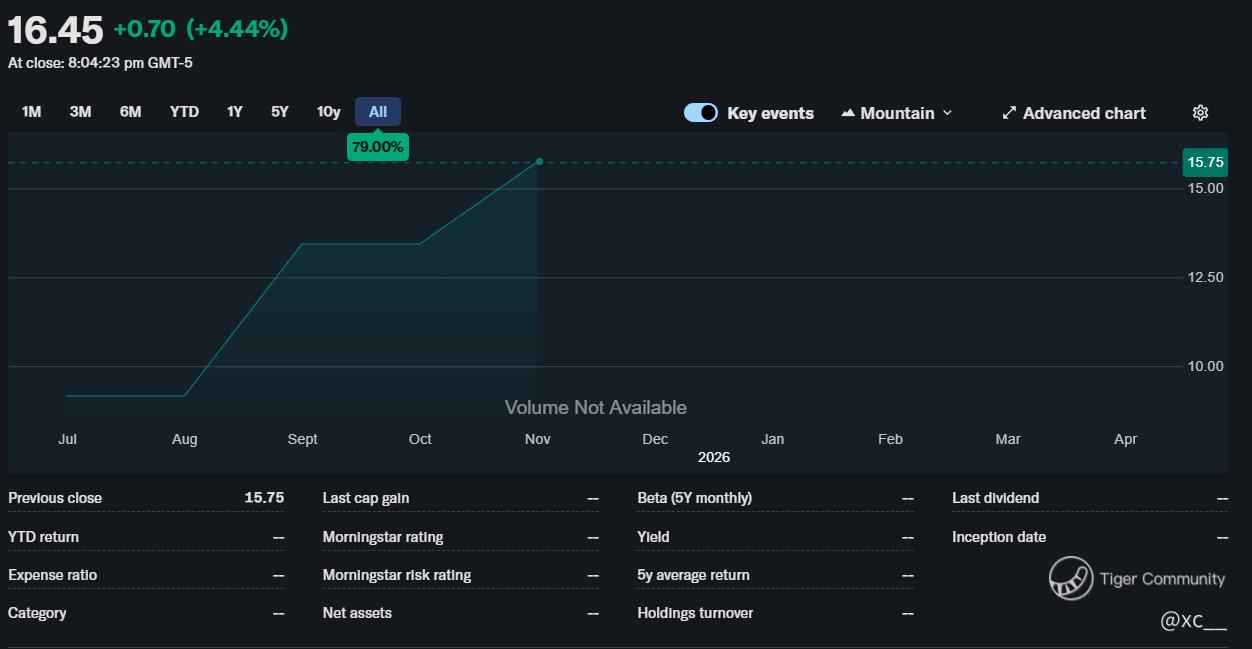
Task: Choose the YTD range tab
Action: pos(184,112)
